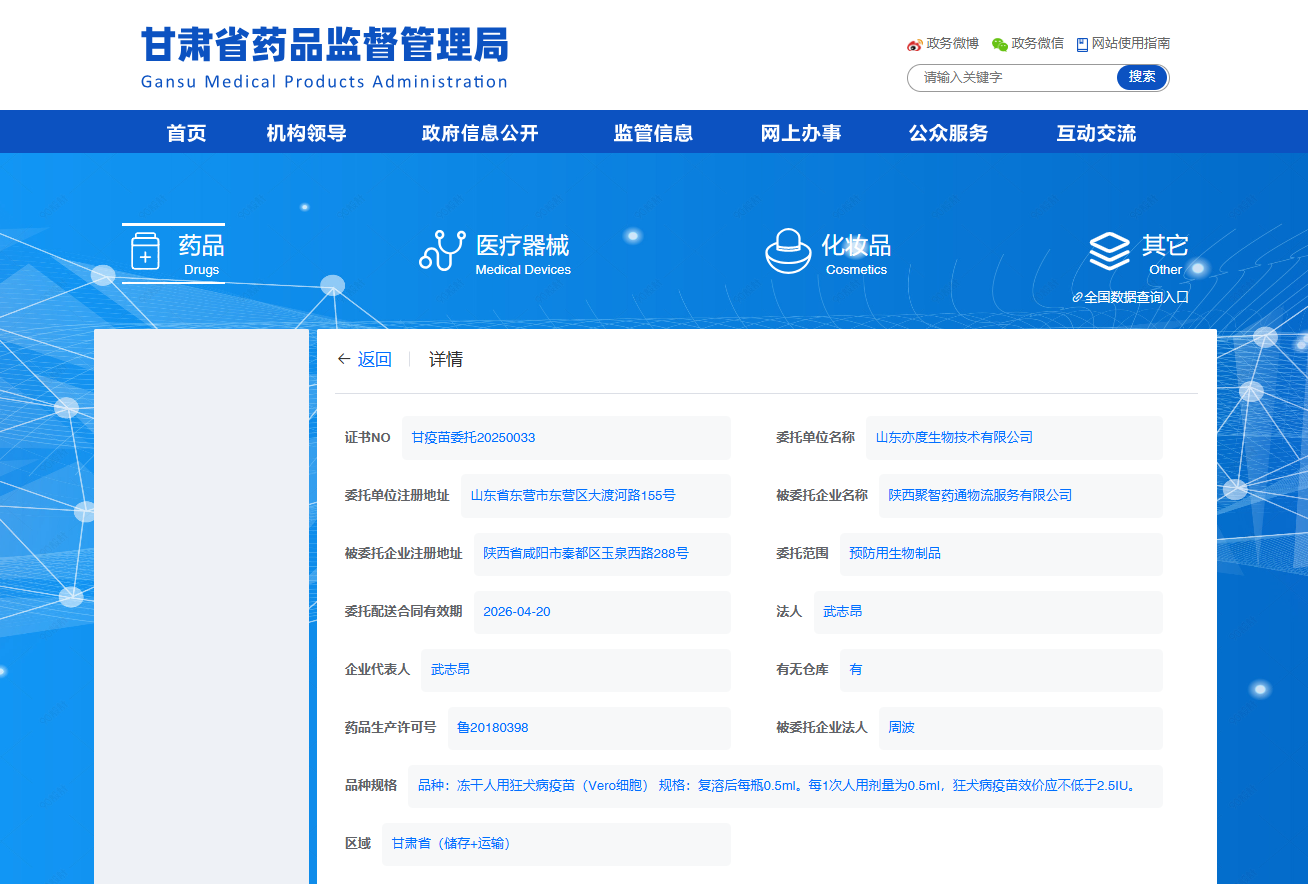1308x884 pixels.
Task: Select the Drugs medicine bottle icon
Action: coord(145,252)
